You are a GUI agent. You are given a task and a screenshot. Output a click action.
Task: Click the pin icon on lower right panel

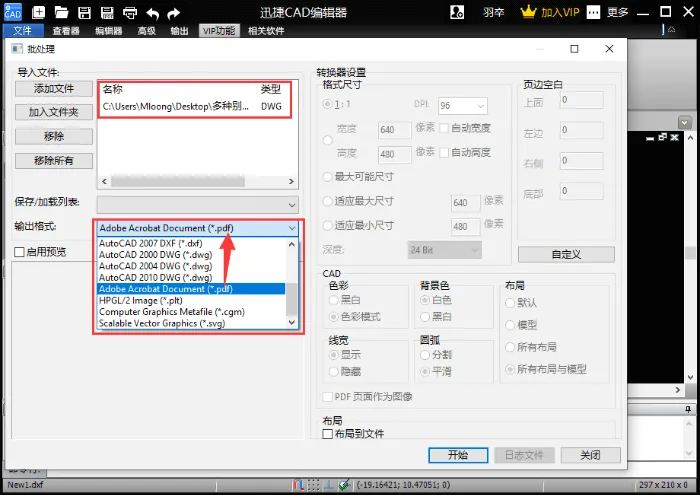[x=688, y=409]
